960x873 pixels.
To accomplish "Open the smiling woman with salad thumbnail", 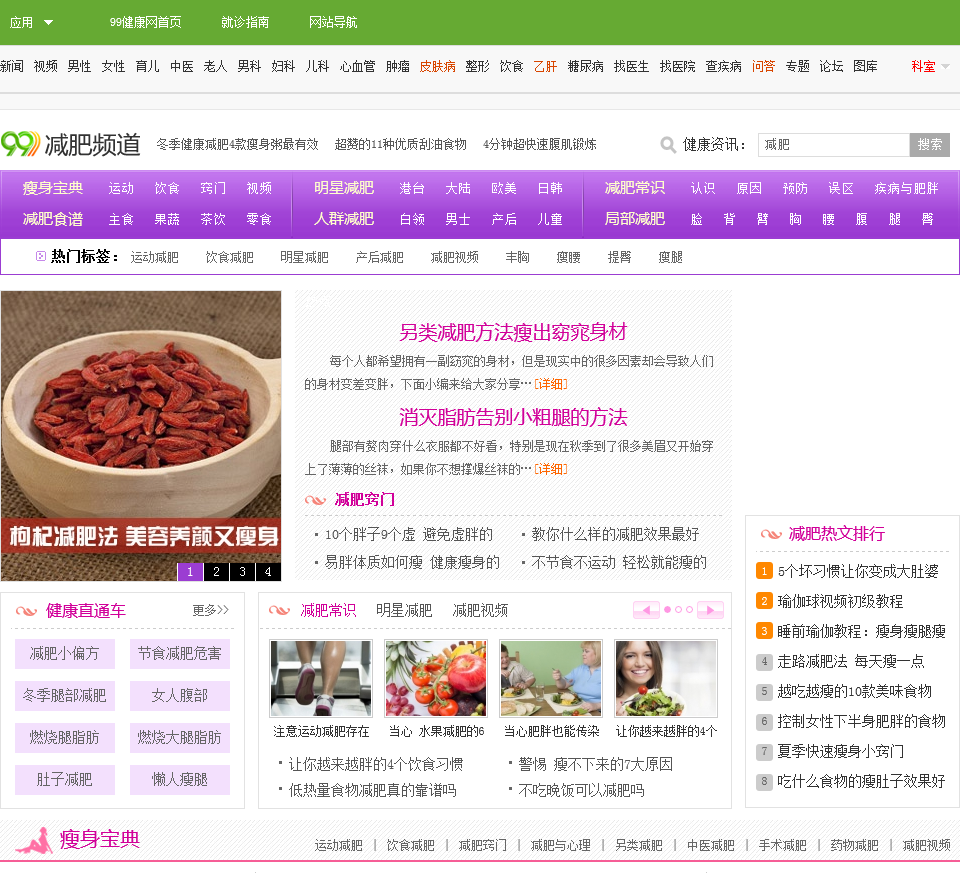I will click(666, 678).
